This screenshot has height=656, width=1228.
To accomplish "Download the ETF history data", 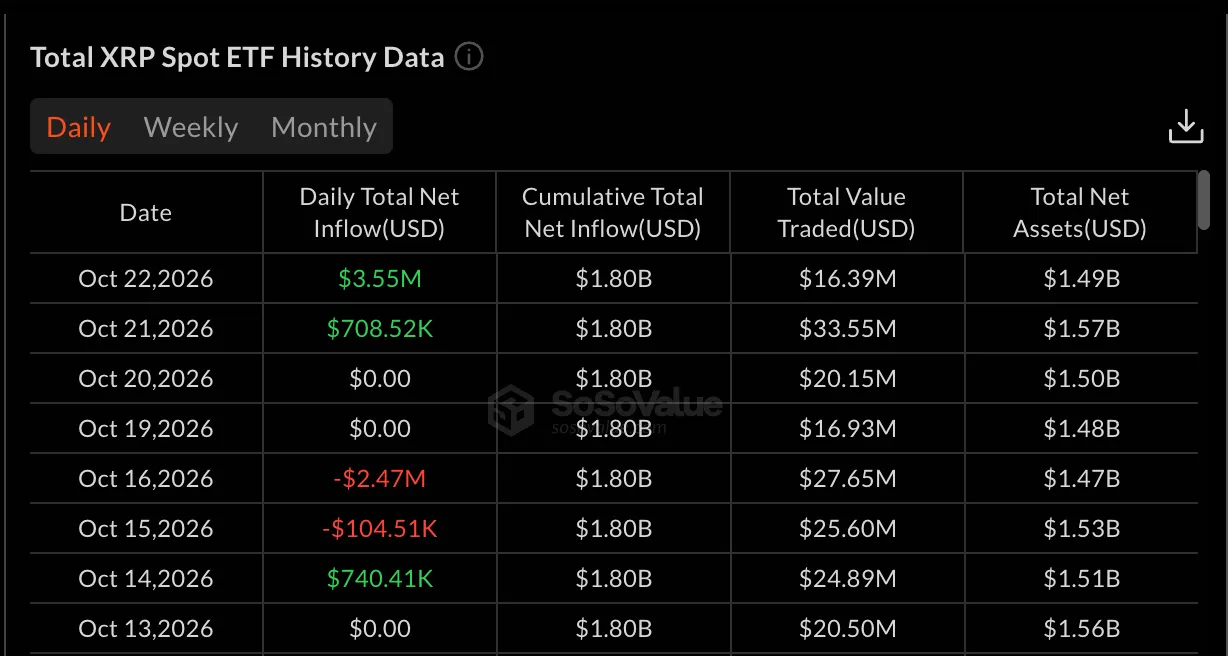I will [x=1186, y=127].
